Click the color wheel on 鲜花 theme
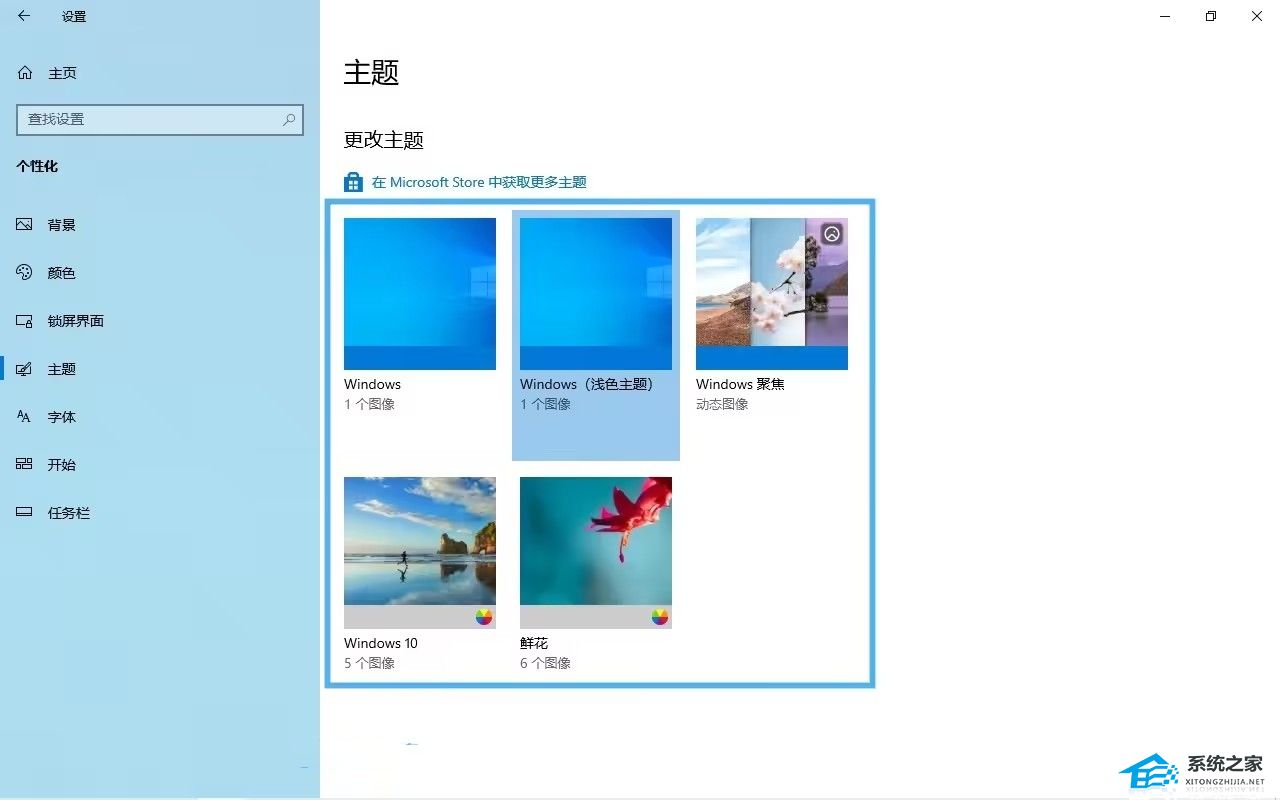The height and width of the screenshot is (800, 1280). 660,617
